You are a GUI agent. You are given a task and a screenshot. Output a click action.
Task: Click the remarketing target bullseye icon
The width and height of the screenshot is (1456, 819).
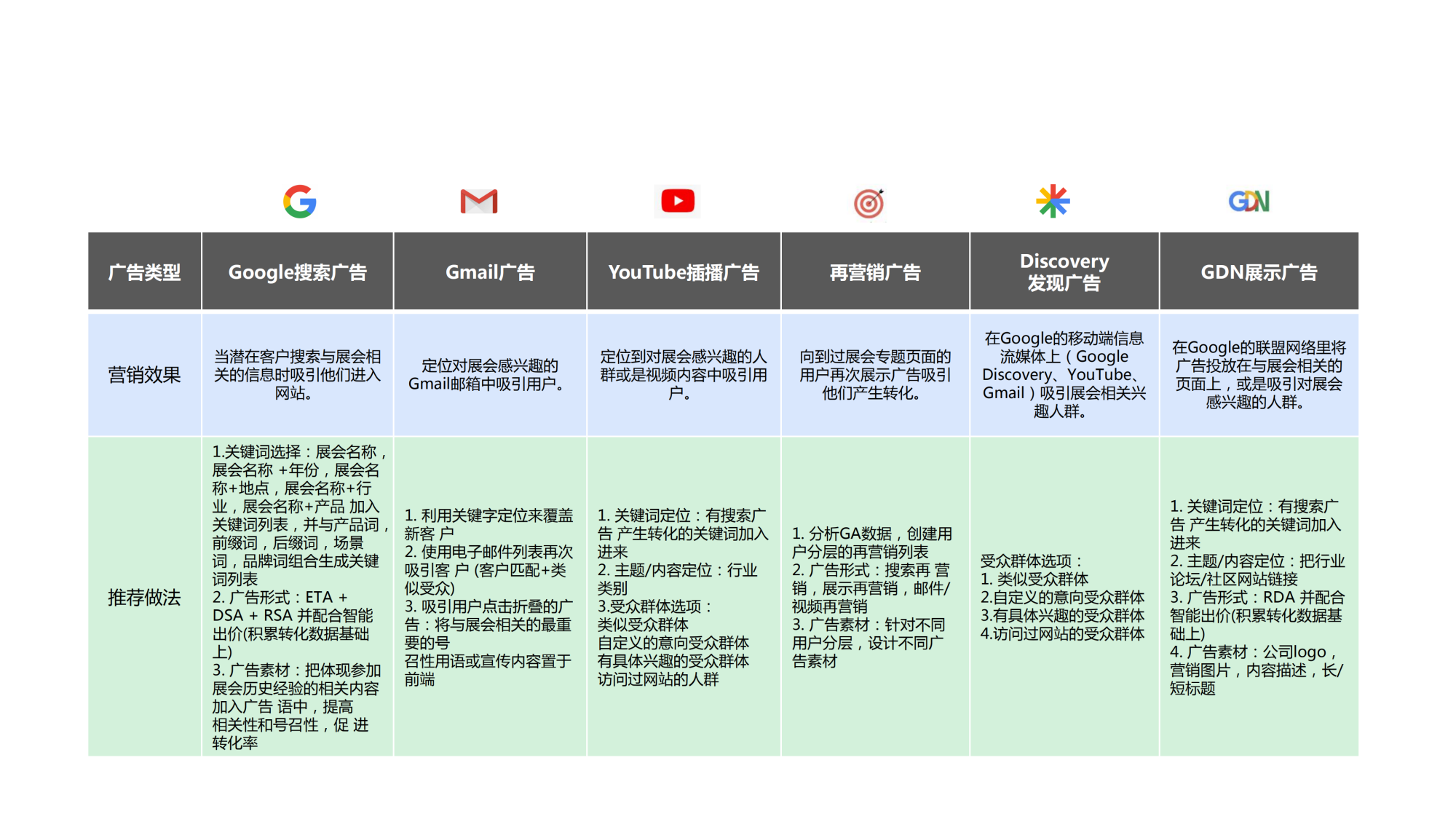pyautogui.click(x=869, y=203)
